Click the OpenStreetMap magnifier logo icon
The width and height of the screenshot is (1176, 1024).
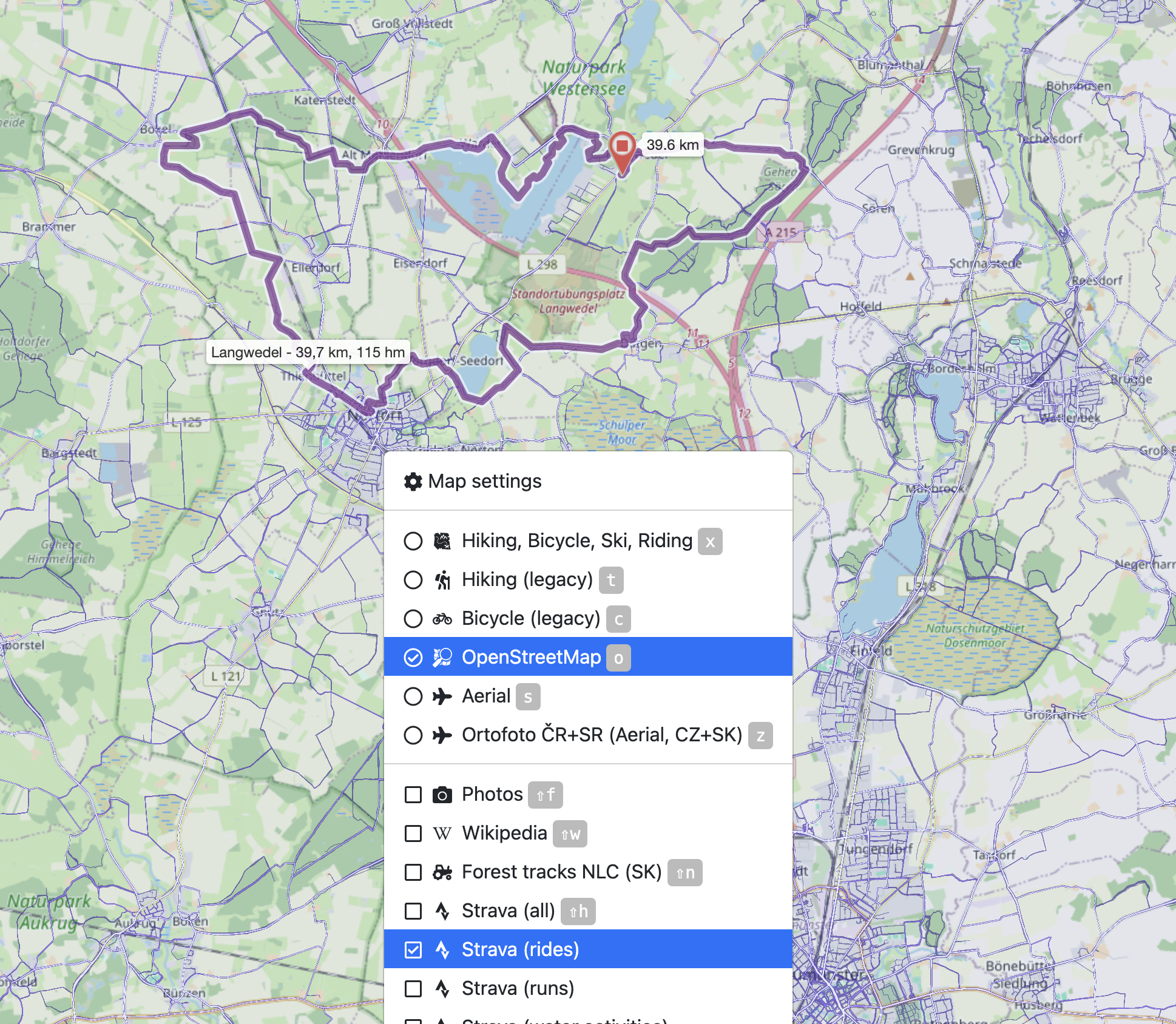click(x=442, y=657)
